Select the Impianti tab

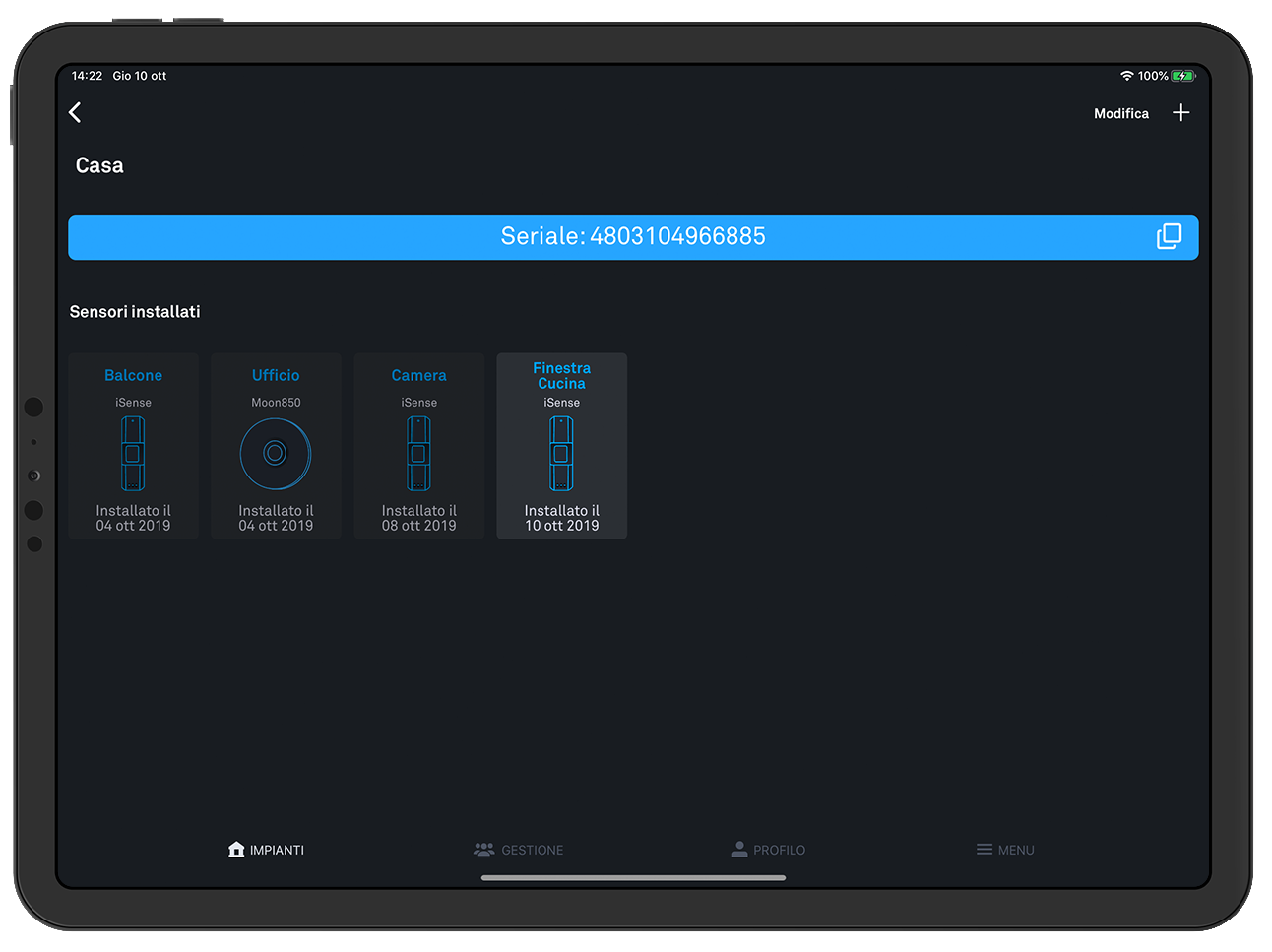pyautogui.click(x=266, y=850)
